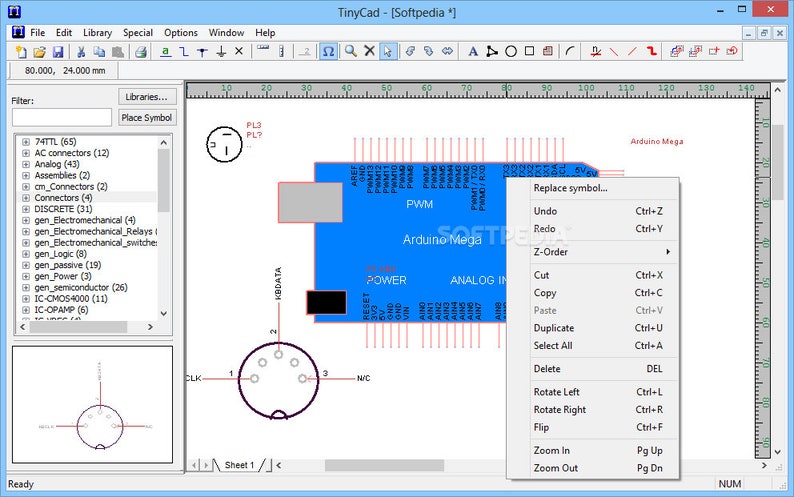794x497 pixels.
Task: Click the large black X delete icon
Action: (370, 51)
